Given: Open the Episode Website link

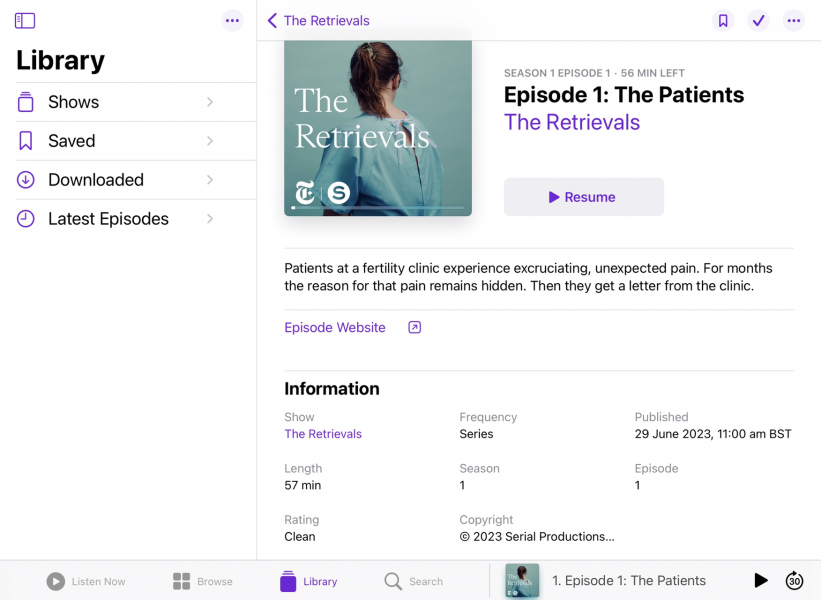Looking at the screenshot, I should point(335,328).
